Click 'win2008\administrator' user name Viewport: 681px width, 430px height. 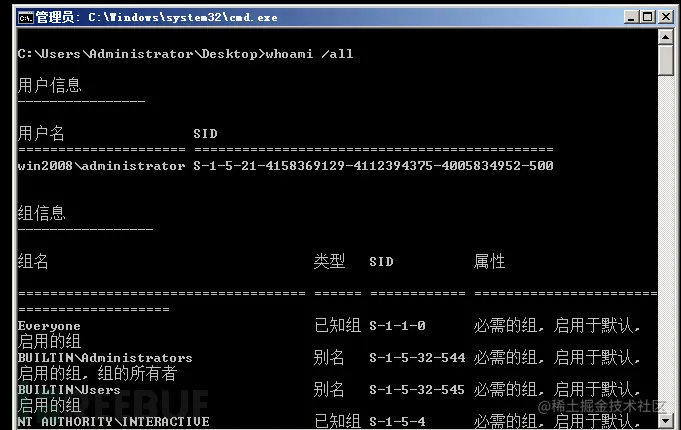[x=101, y=166]
